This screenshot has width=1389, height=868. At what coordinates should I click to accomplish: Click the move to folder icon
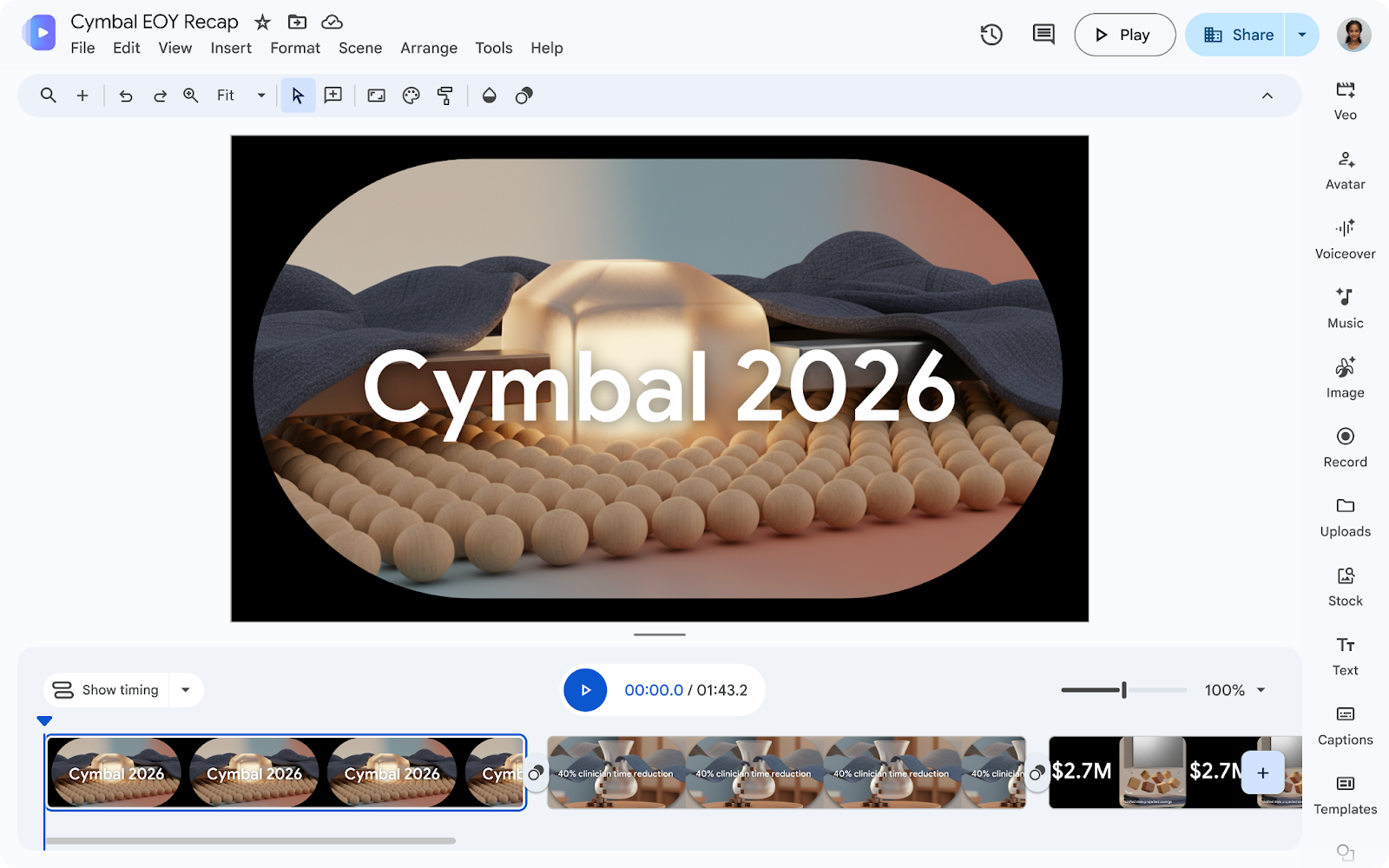pos(297,22)
